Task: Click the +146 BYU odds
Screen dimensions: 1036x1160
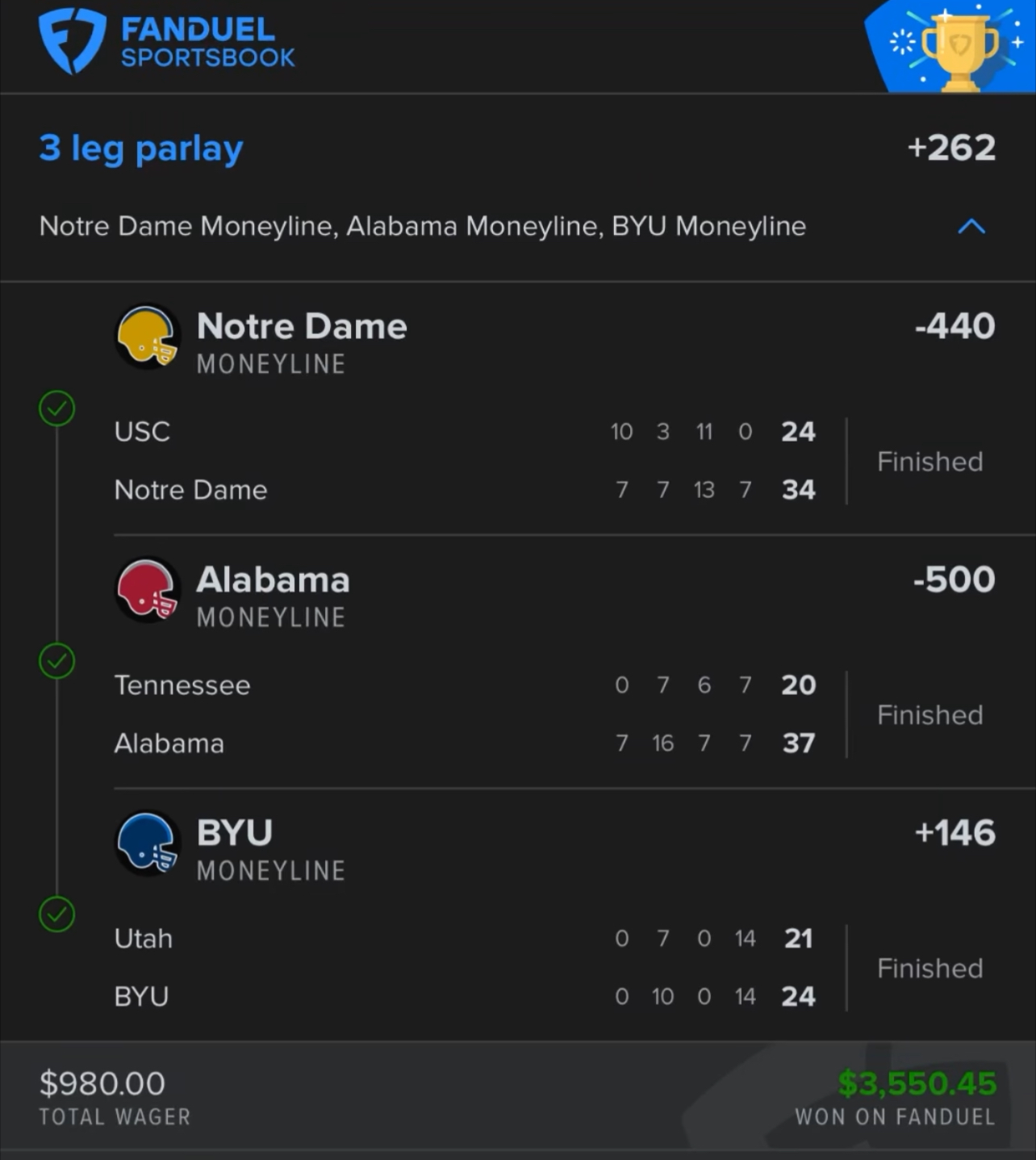Action: [x=955, y=833]
